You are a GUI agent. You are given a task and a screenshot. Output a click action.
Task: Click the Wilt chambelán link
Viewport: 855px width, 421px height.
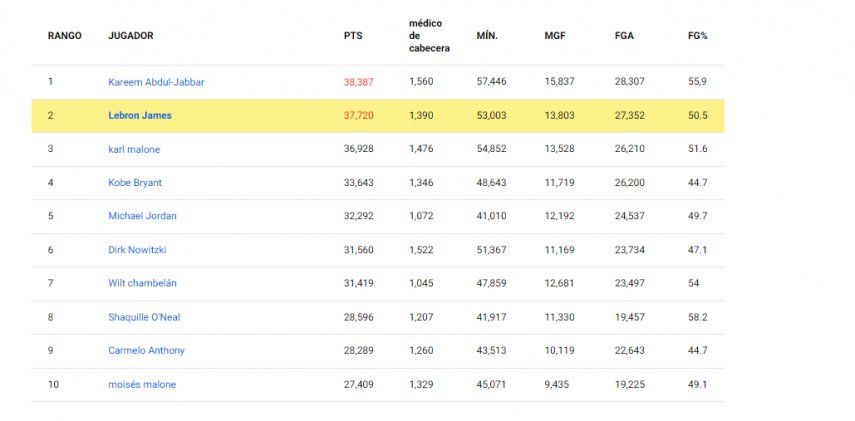[142, 283]
